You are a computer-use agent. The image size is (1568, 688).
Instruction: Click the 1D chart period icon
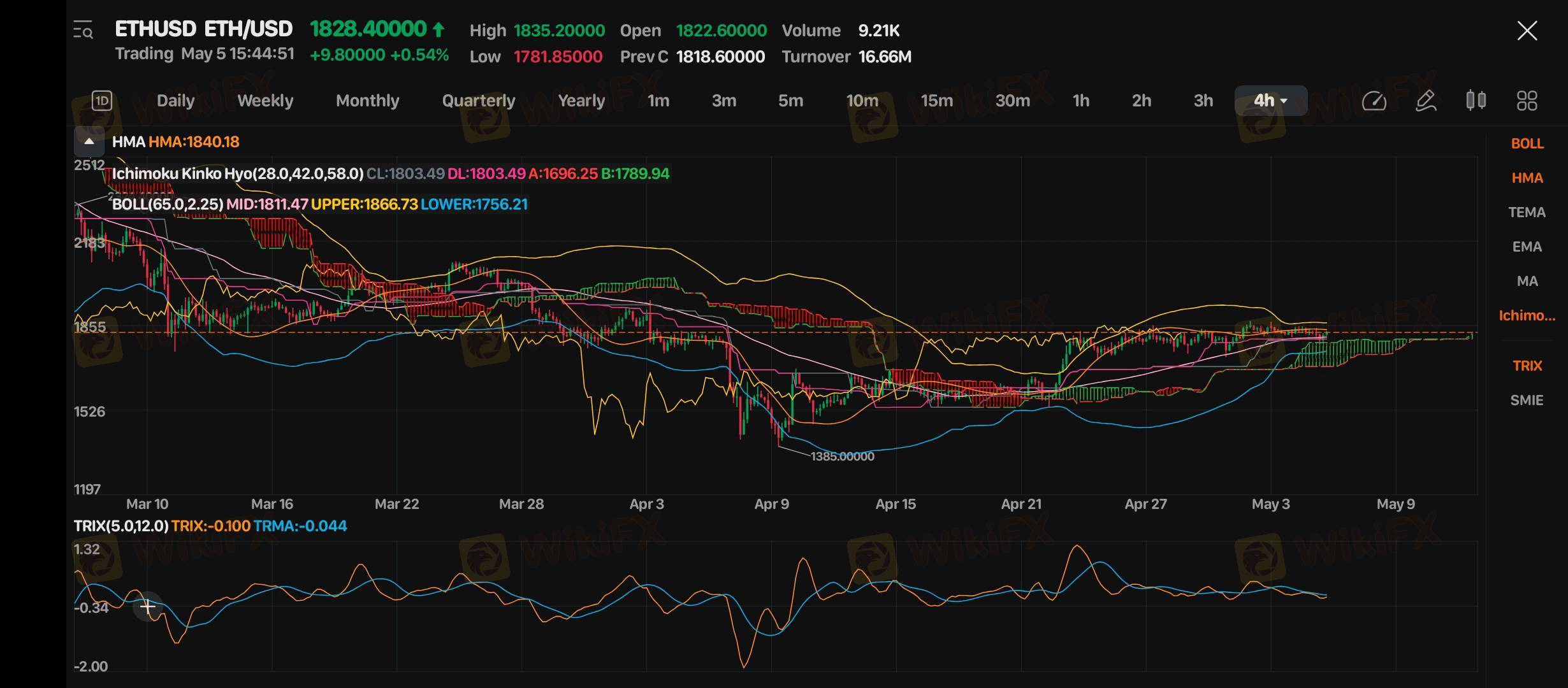102,101
